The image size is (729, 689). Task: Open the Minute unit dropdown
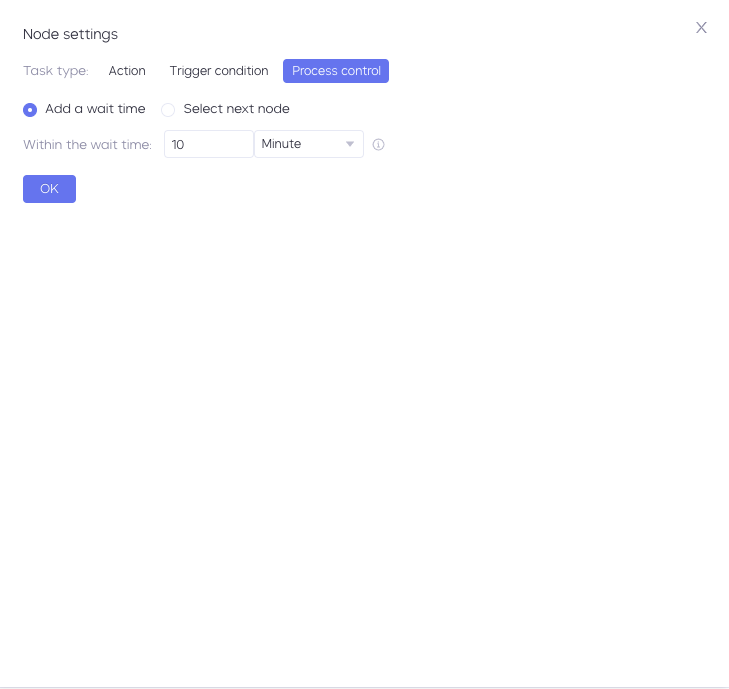tap(309, 144)
